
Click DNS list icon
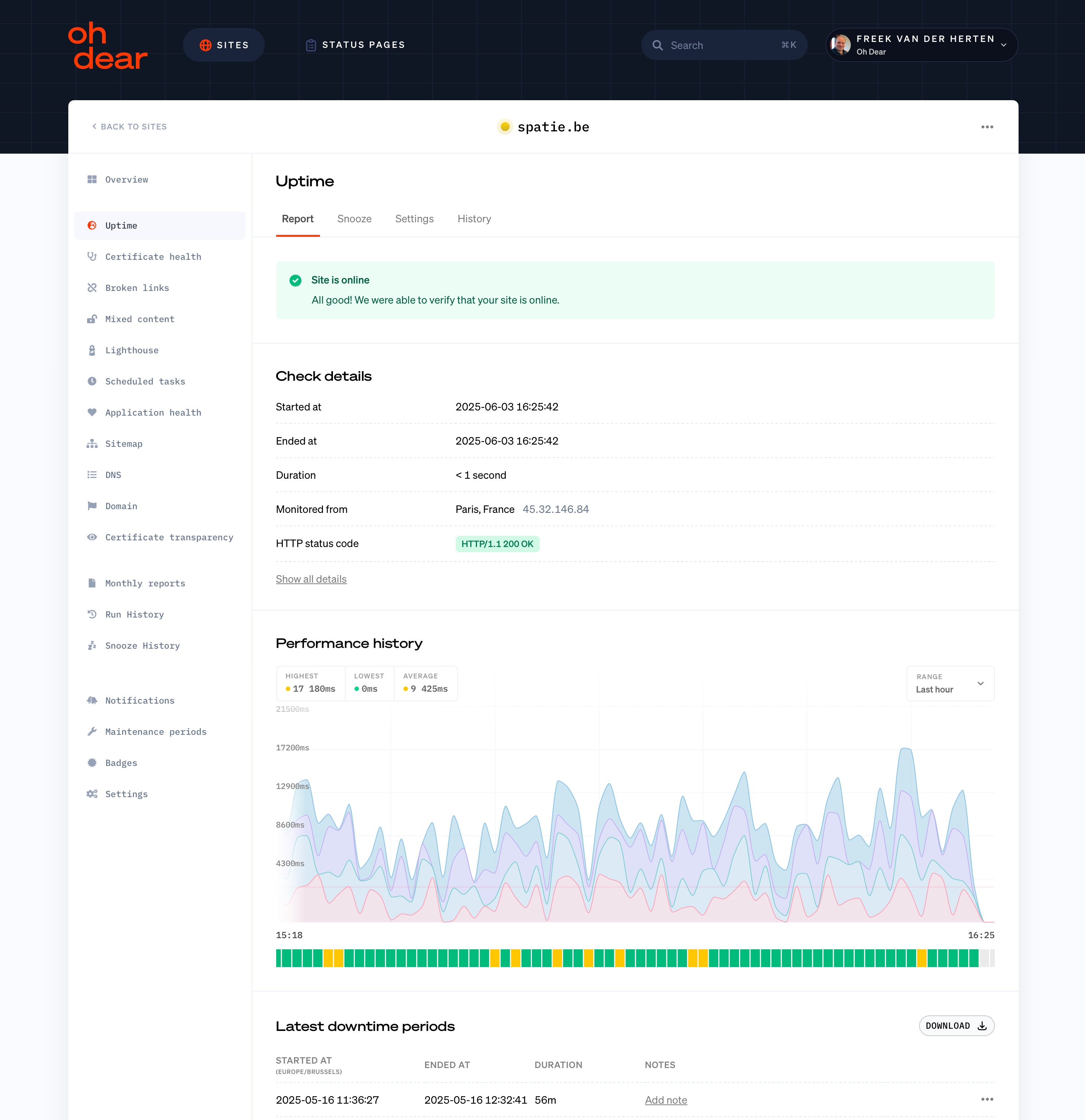tap(92, 475)
